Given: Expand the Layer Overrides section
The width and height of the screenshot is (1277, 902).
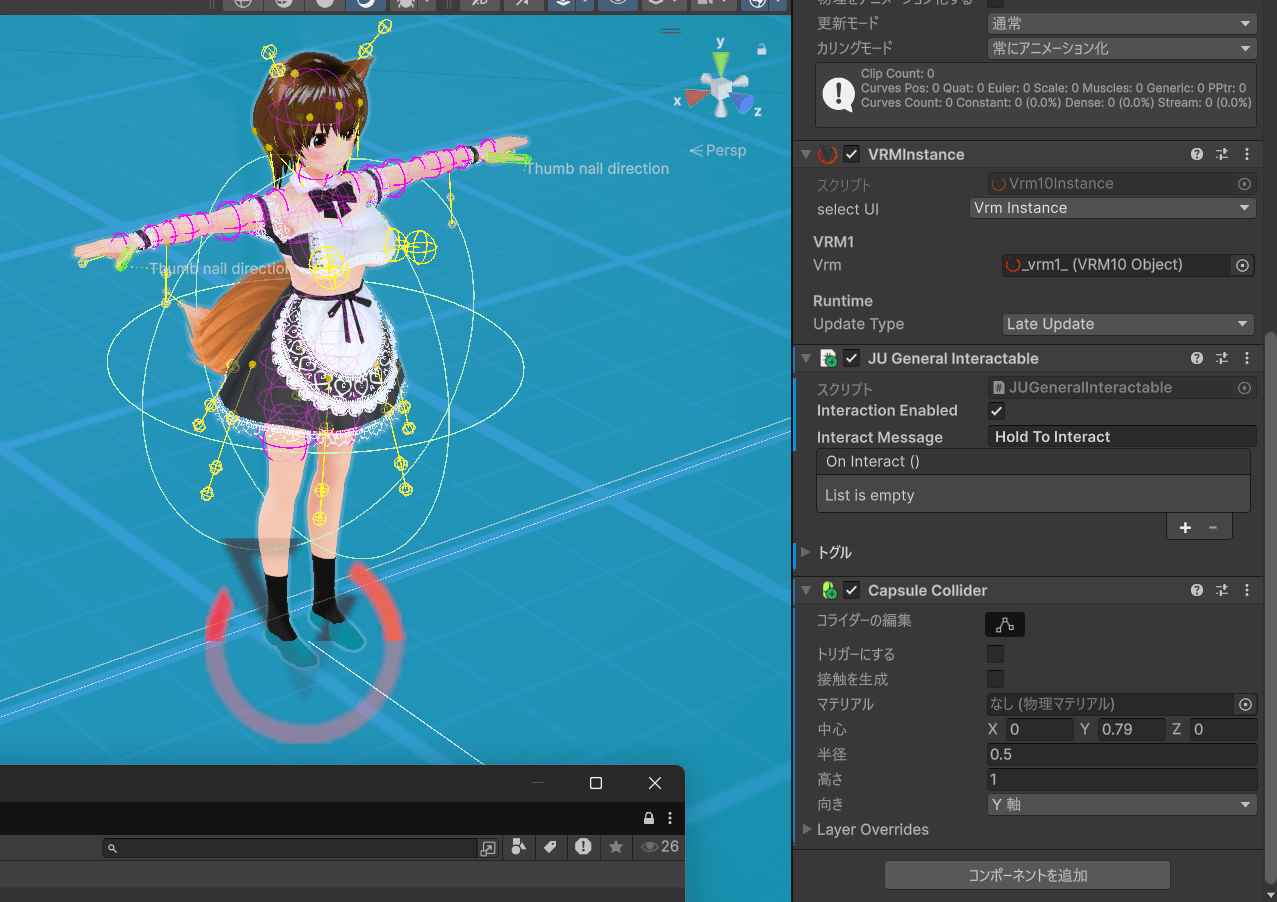Looking at the screenshot, I should (808, 829).
